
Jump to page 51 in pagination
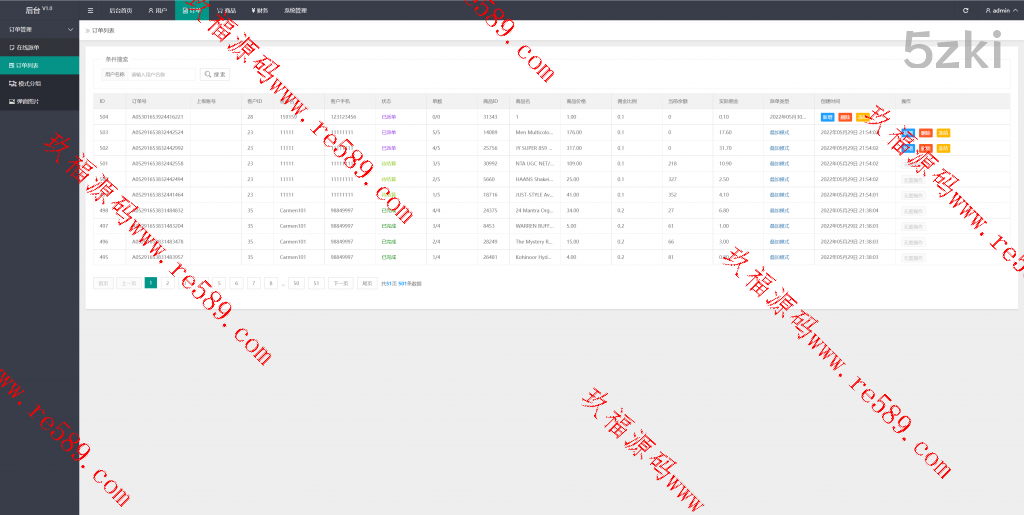[316, 283]
